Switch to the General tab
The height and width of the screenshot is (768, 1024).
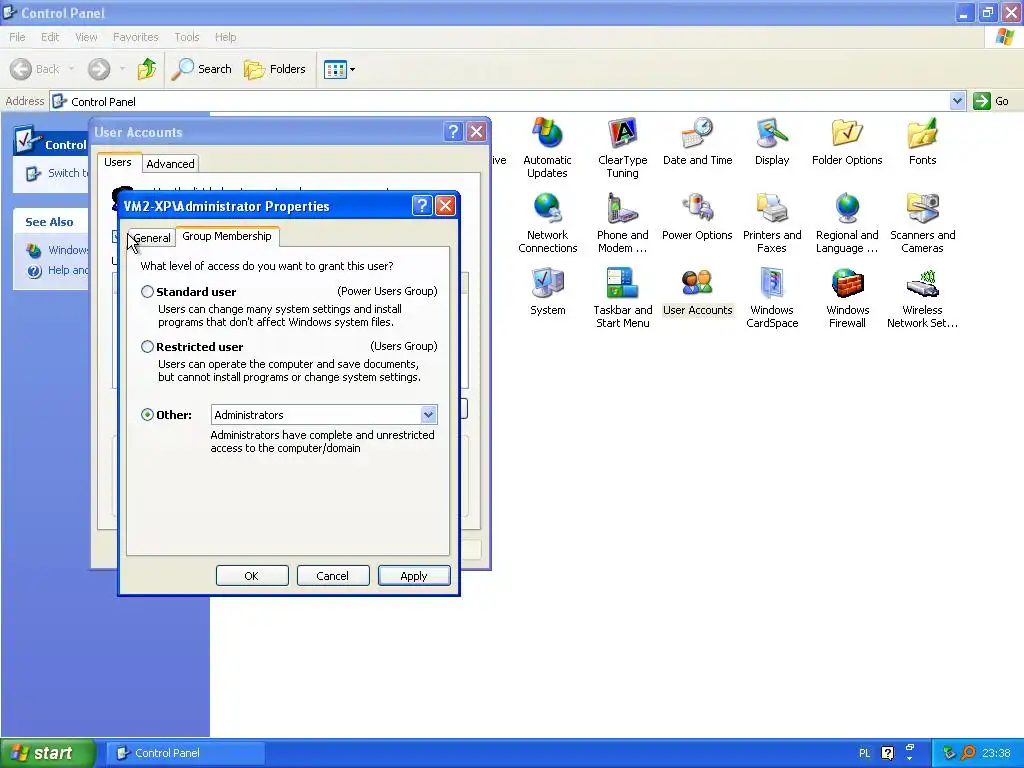coord(152,238)
